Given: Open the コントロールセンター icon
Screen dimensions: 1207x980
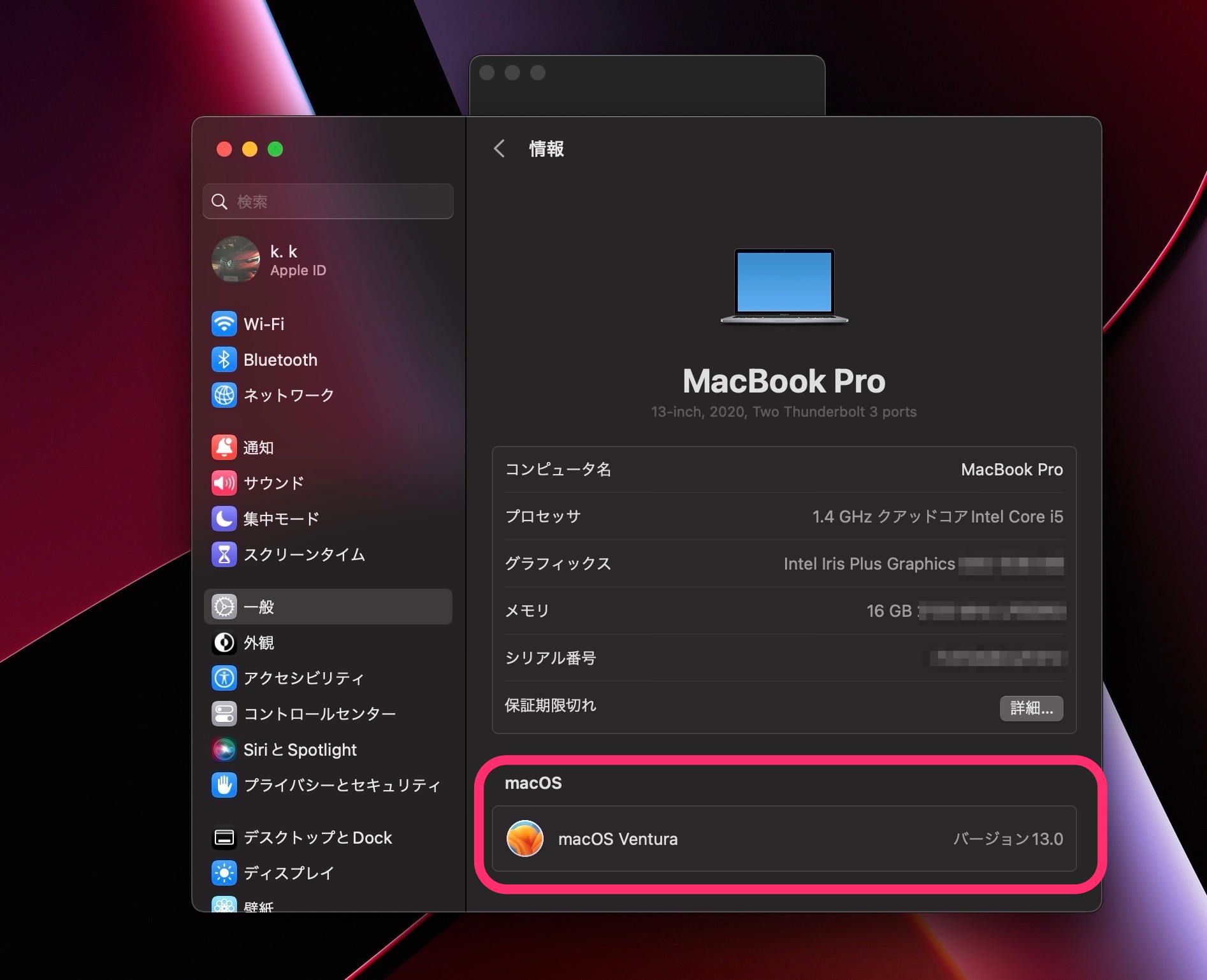Looking at the screenshot, I should [224, 714].
